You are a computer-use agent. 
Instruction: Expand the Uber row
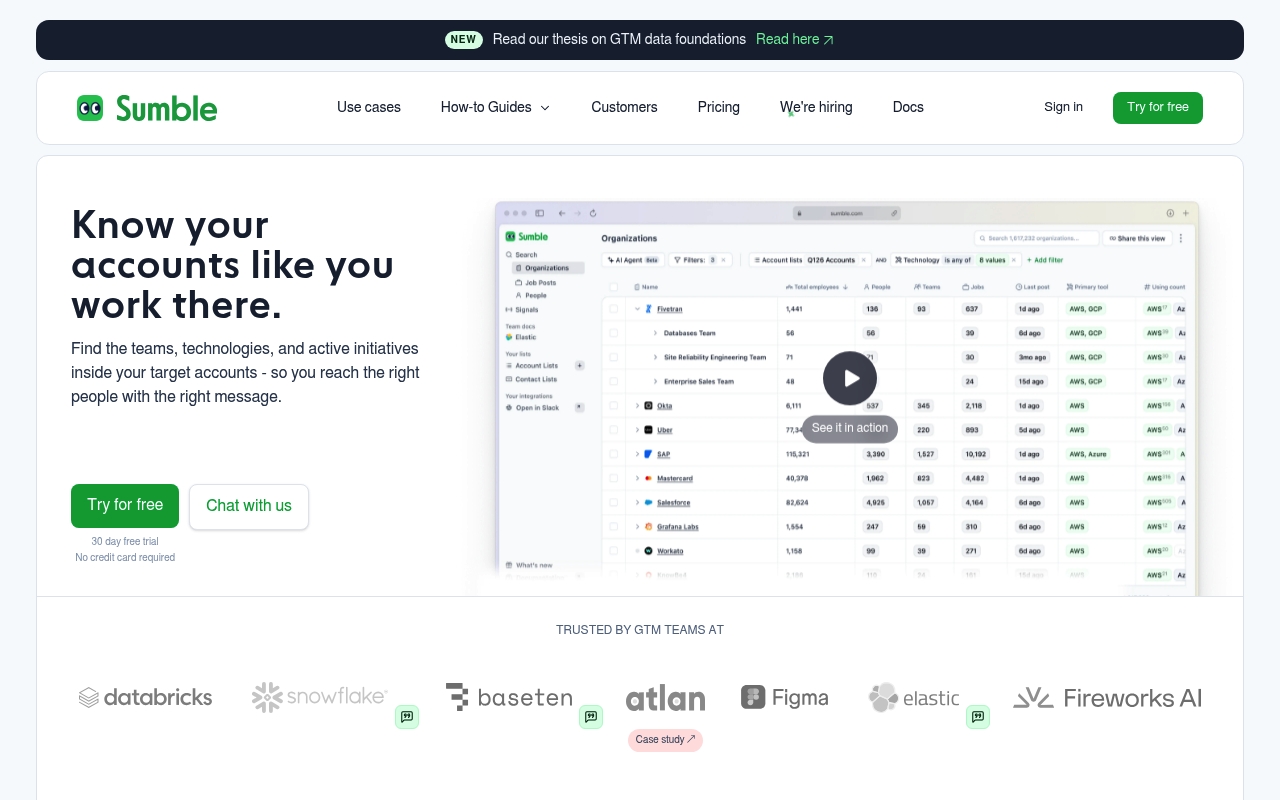tap(637, 430)
